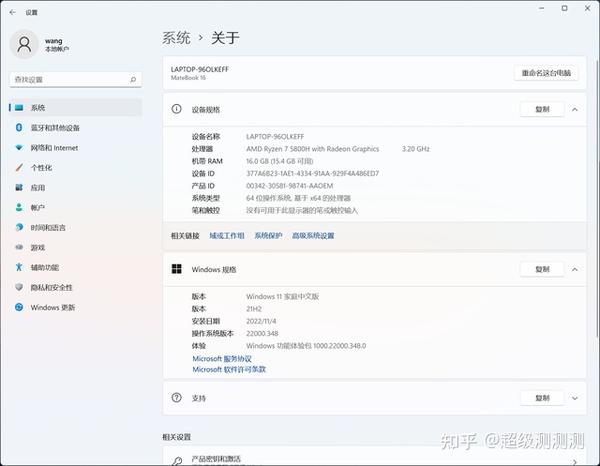
Task: Click the 隐私和安全性 shield icon
Action: click(19, 287)
